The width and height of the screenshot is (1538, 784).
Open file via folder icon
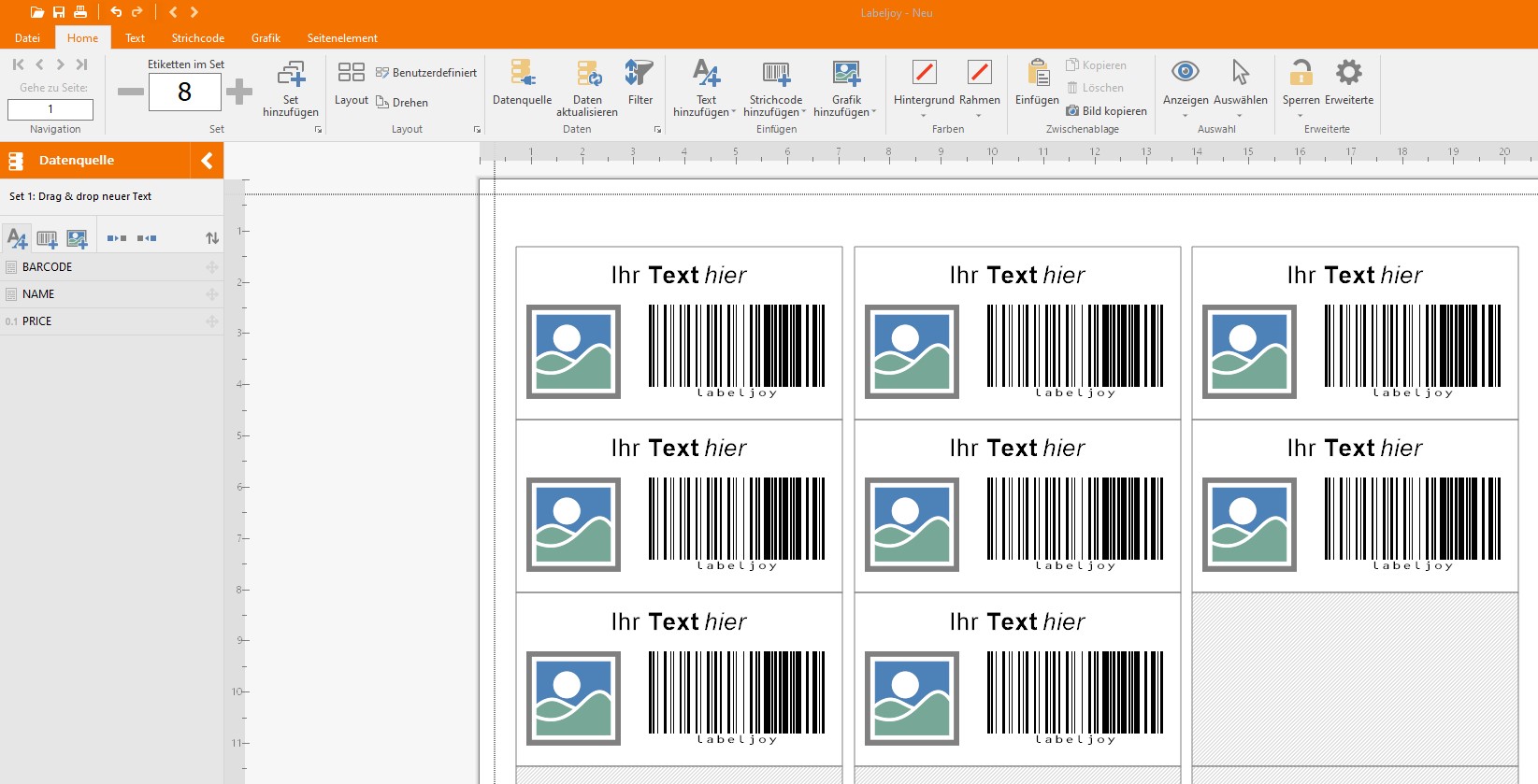point(37,12)
